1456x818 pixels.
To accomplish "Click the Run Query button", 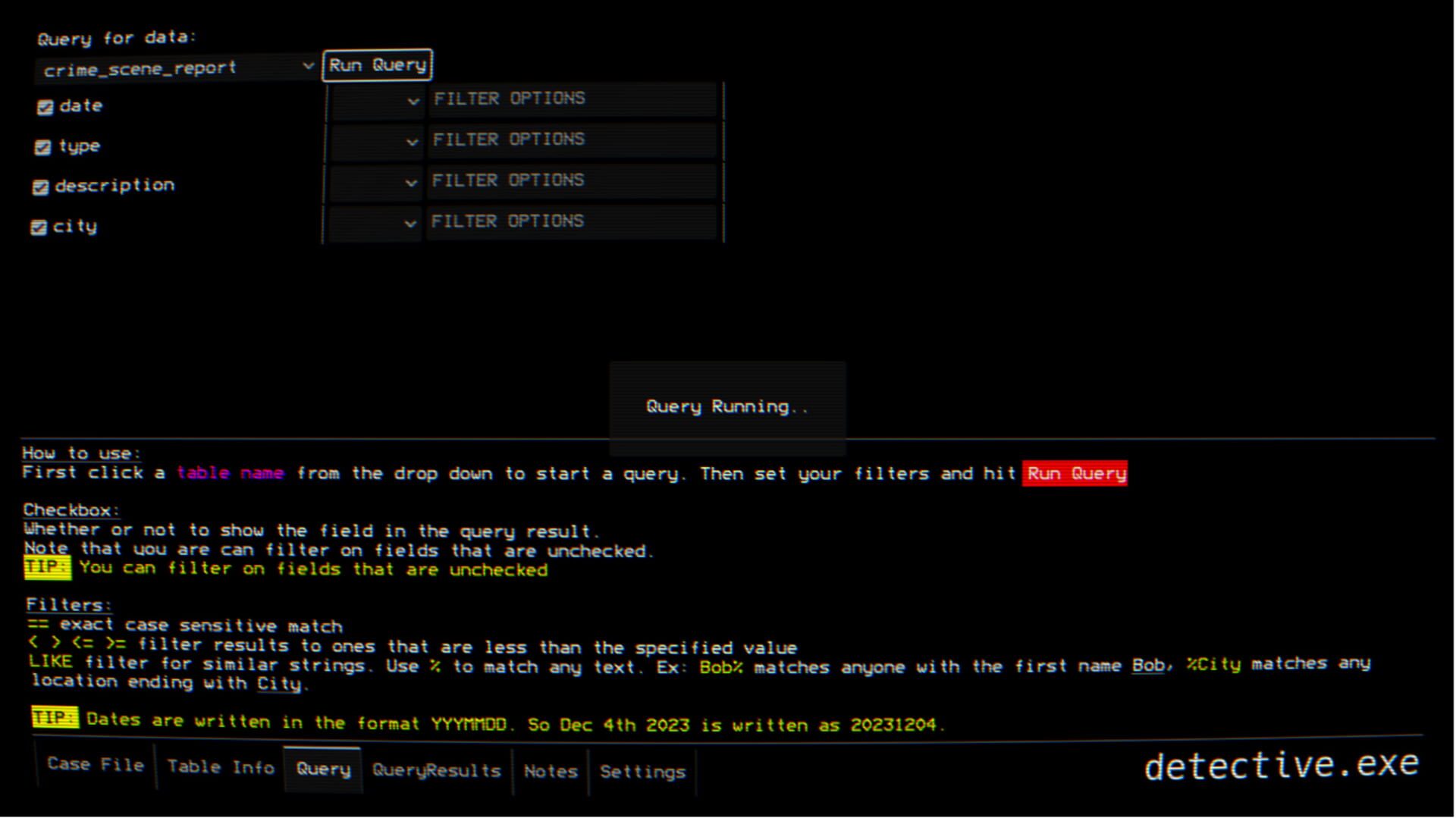I will tap(377, 64).
